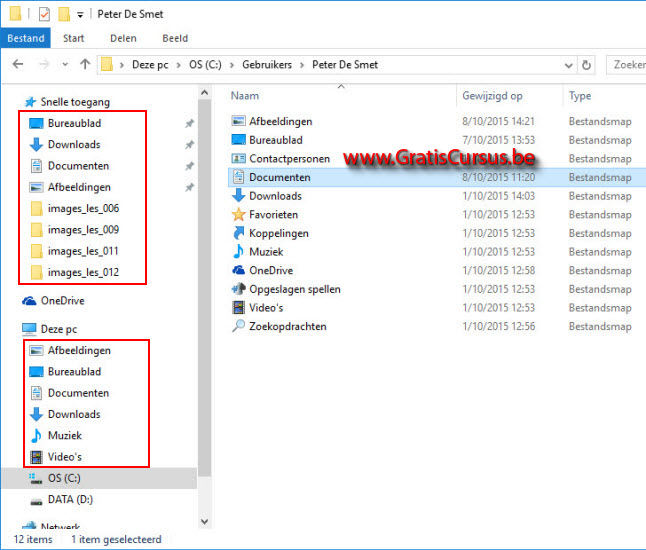
Task: Expand the breadcrumb chevron after OS (C:)
Action: pyautogui.click(x=232, y=65)
